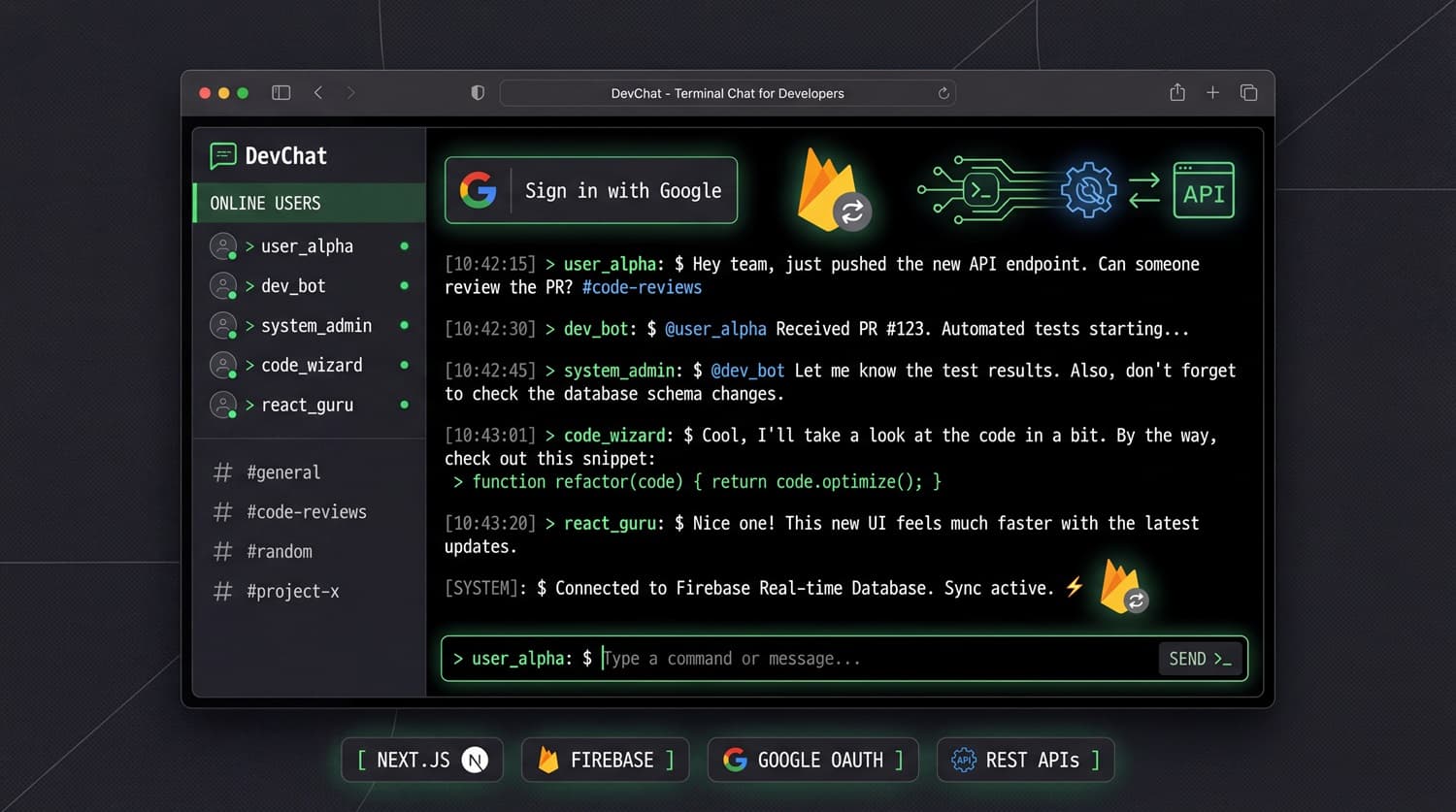Click inside the command message input field
This screenshot has height=812, width=1456.
[x=777, y=659]
